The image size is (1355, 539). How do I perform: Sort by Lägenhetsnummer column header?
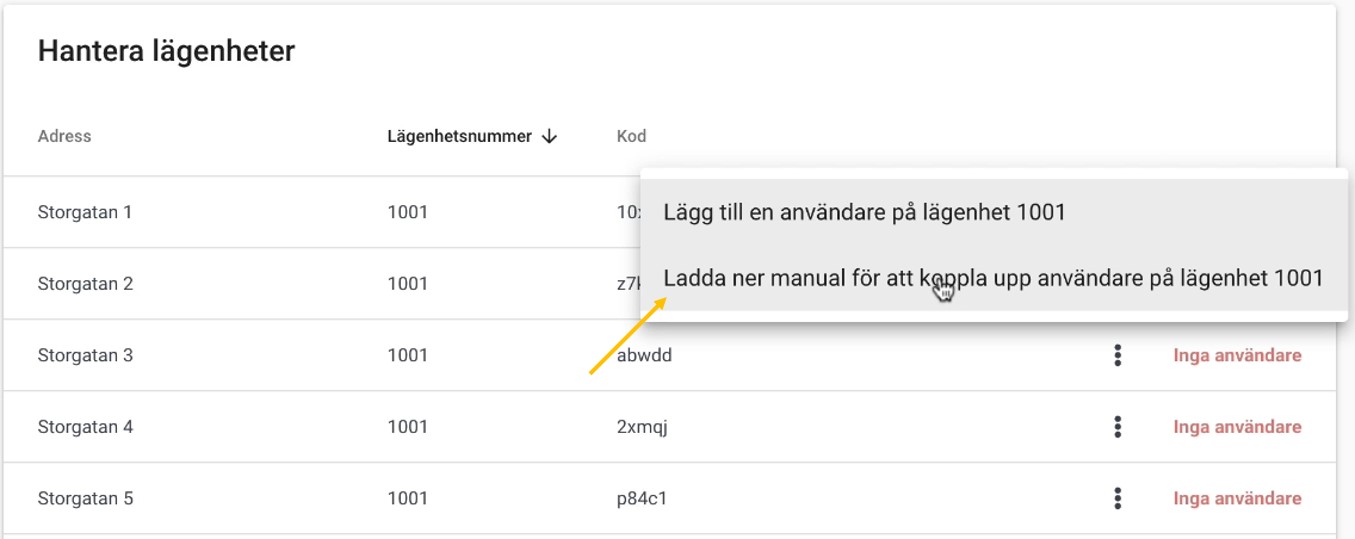click(x=459, y=137)
